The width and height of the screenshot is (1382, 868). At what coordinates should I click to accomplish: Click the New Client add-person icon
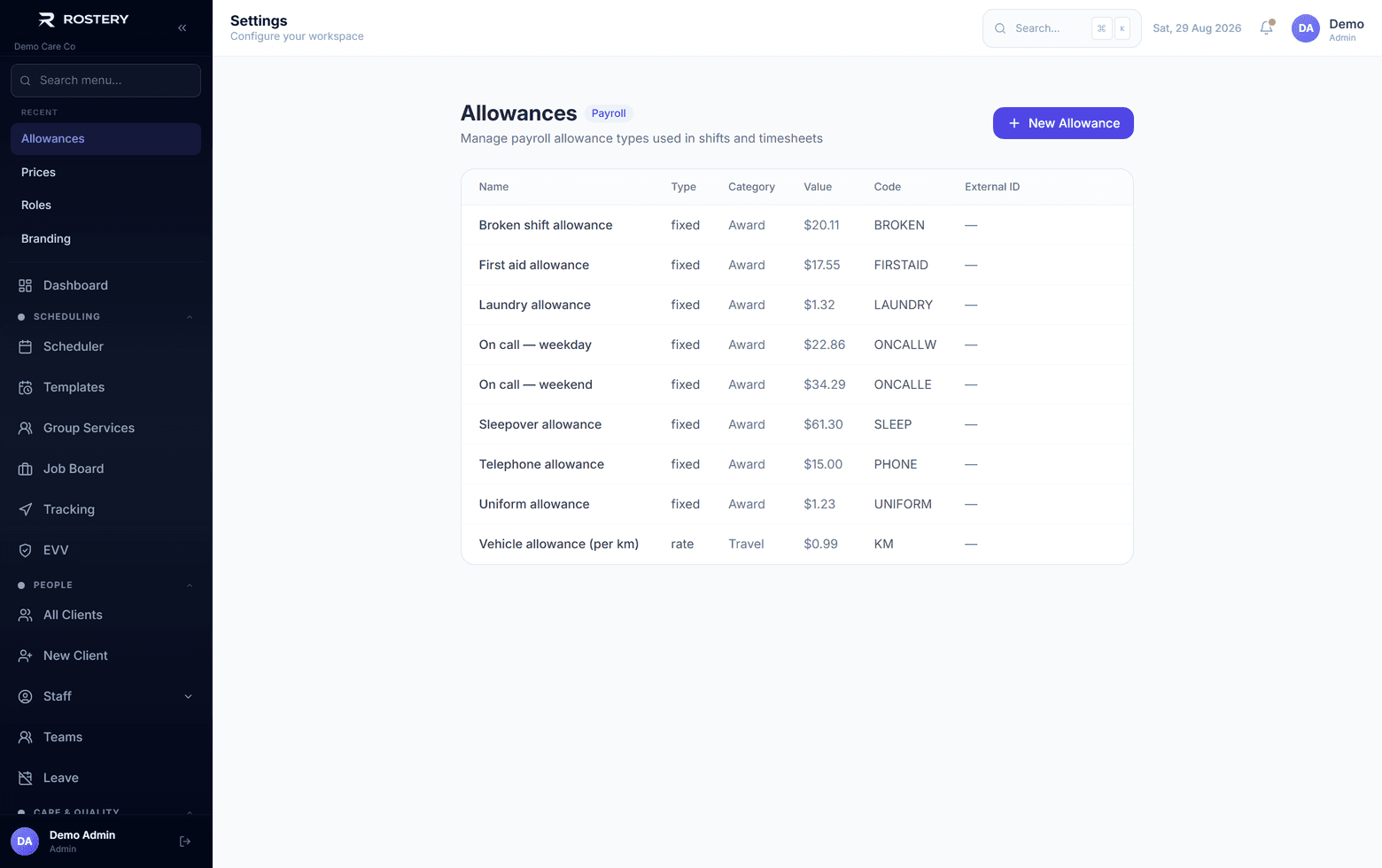pos(26,655)
